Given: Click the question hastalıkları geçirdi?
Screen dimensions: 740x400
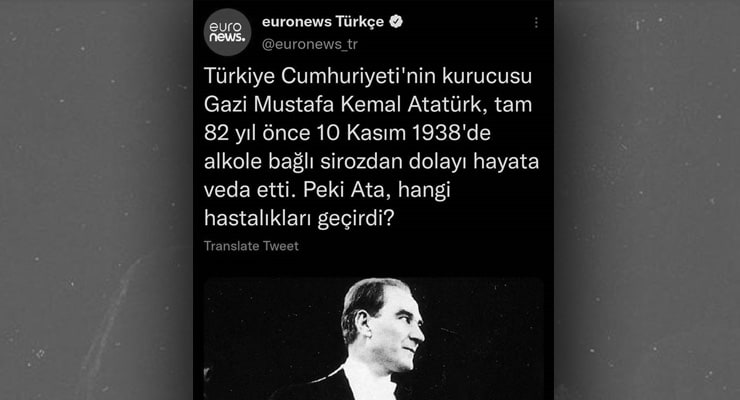Looking at the screenshot, I should (299, 218).
